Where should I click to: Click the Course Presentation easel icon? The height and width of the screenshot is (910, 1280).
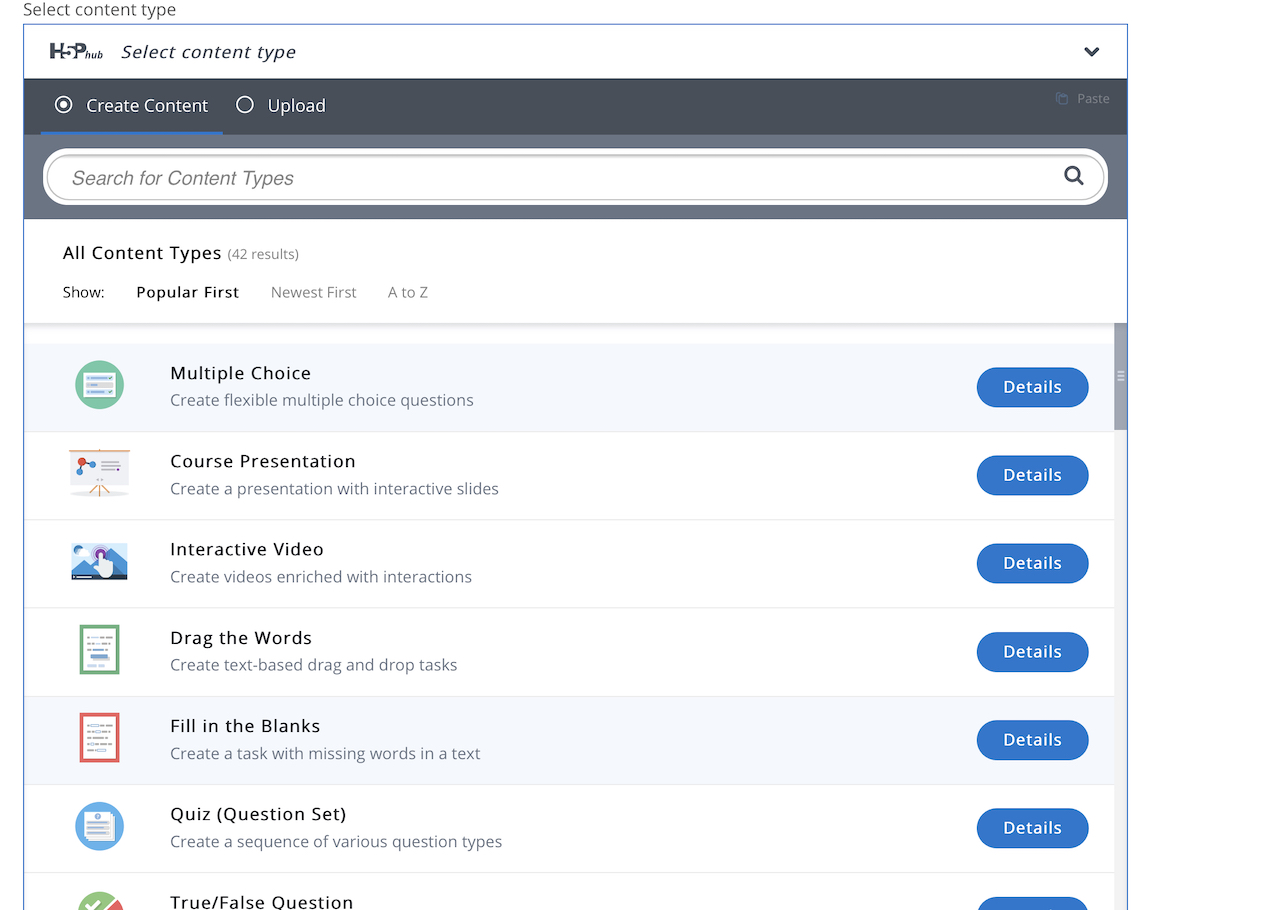99,473
